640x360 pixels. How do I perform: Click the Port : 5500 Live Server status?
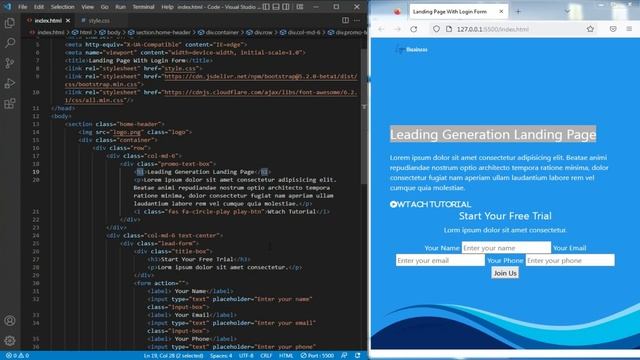point(317,356)
